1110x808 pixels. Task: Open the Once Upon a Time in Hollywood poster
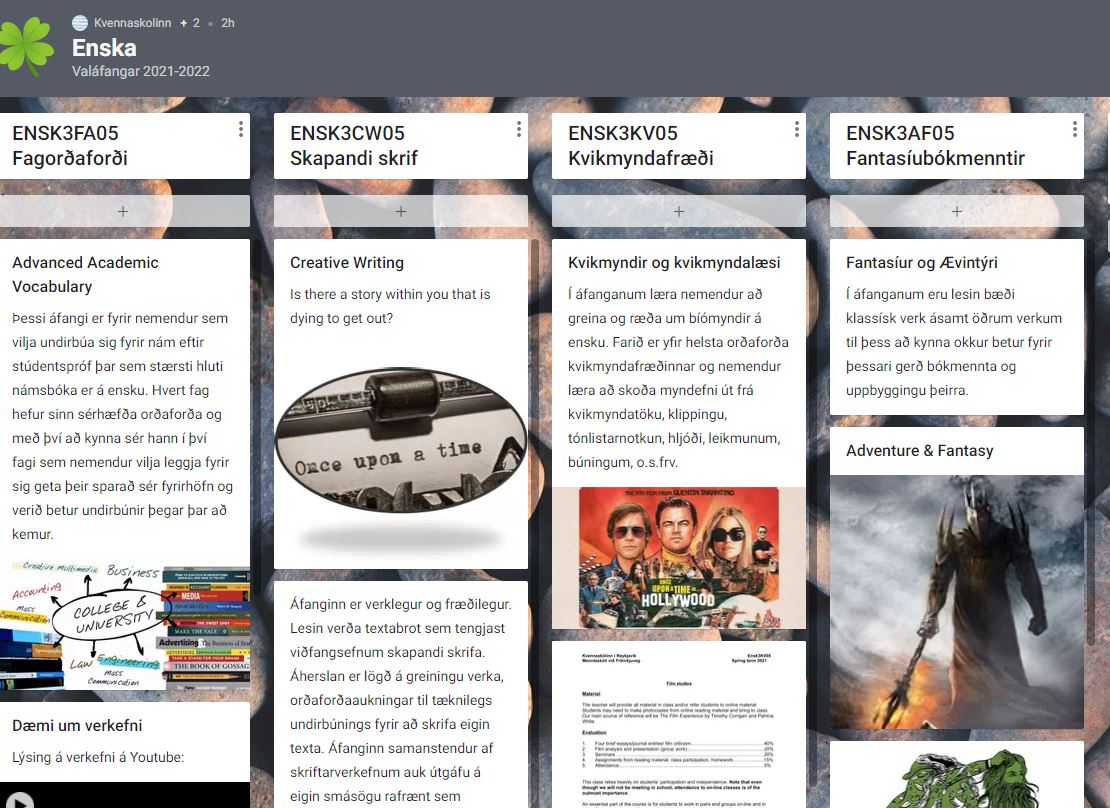pyautogui.click(x=679, y=557)
